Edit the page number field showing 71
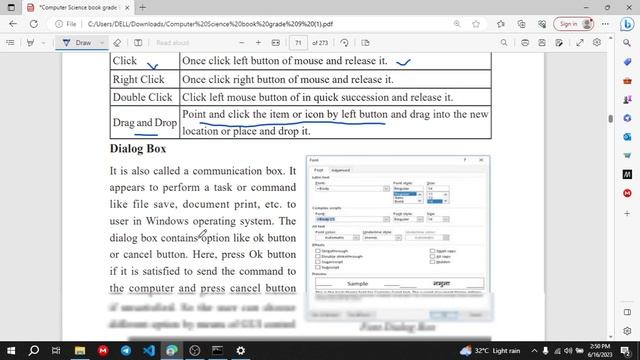640x360 pixels. pos(298,42)
